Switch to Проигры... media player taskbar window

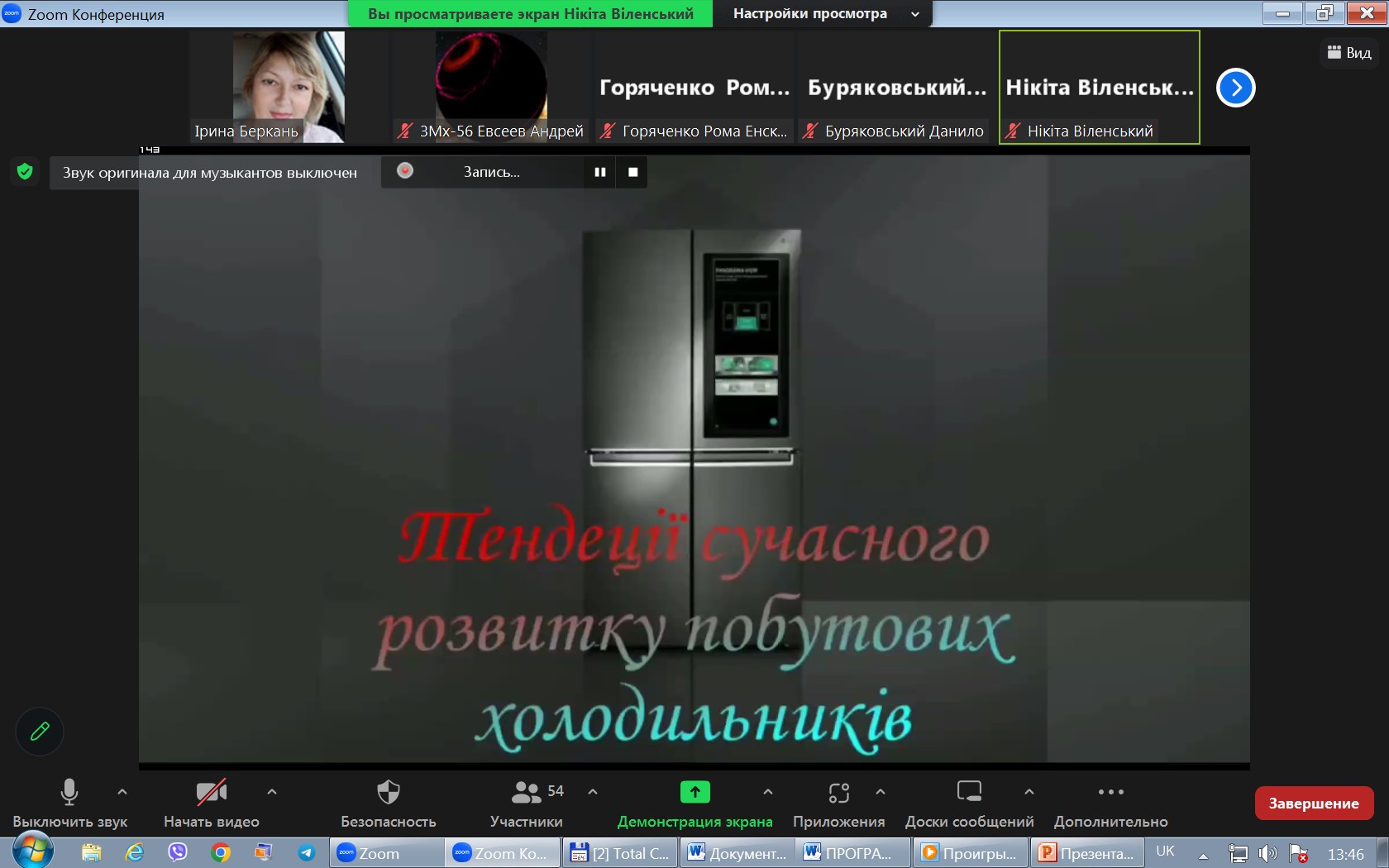(x=971, y=852)
